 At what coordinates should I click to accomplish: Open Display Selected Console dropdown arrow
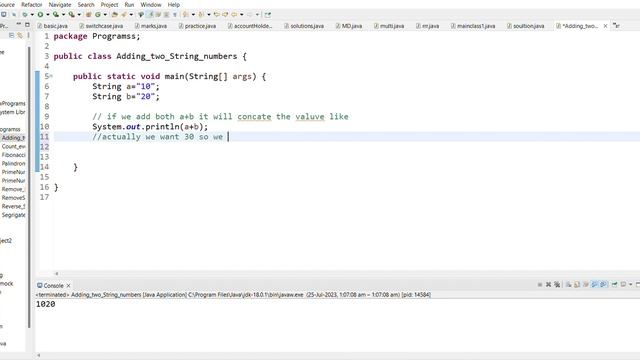[x=631, y=284]
